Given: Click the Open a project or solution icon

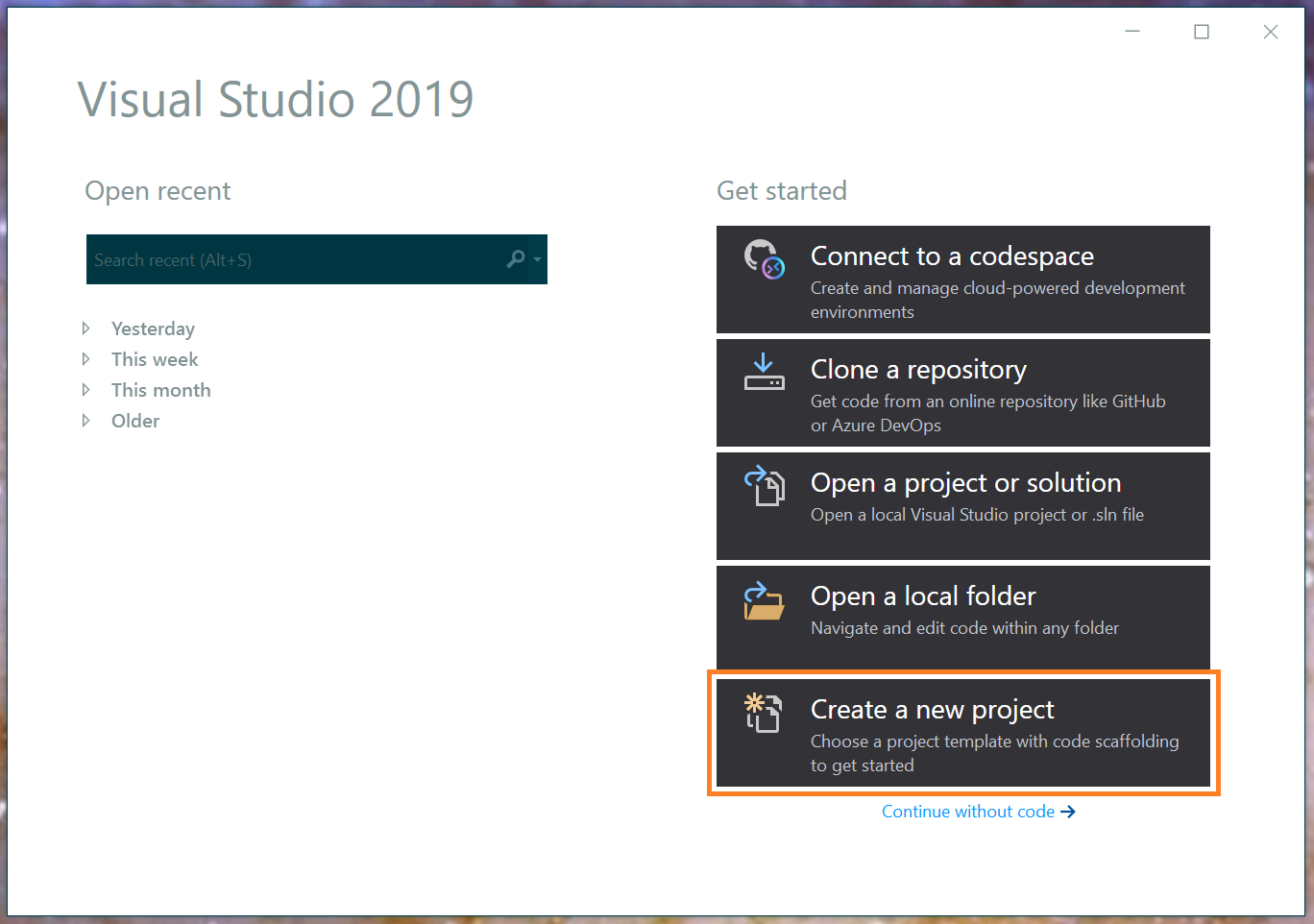Looking at the screenshot, I should pyautogui.click(x=765, y=485).
